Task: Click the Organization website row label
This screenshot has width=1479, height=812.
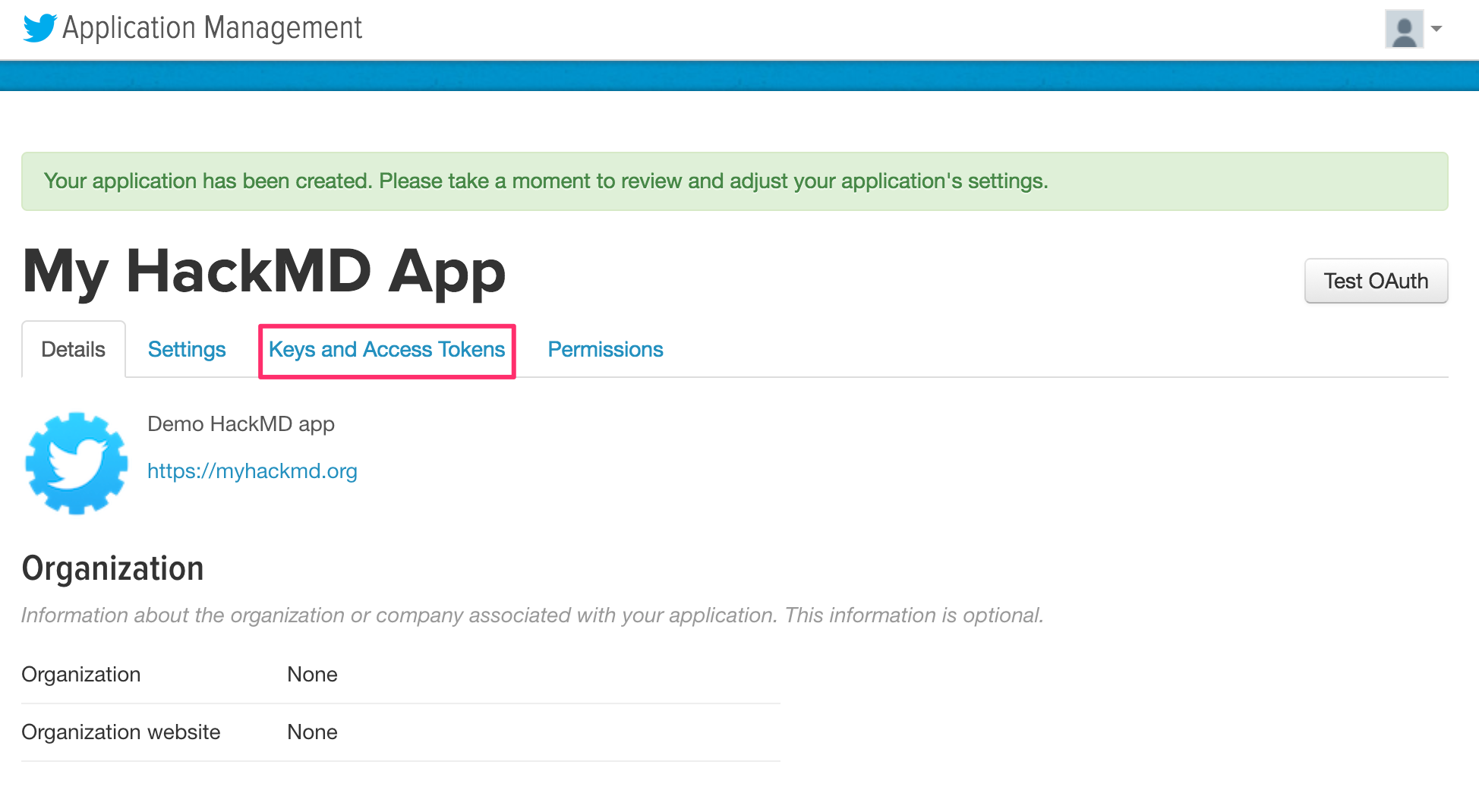Action: 121,732
